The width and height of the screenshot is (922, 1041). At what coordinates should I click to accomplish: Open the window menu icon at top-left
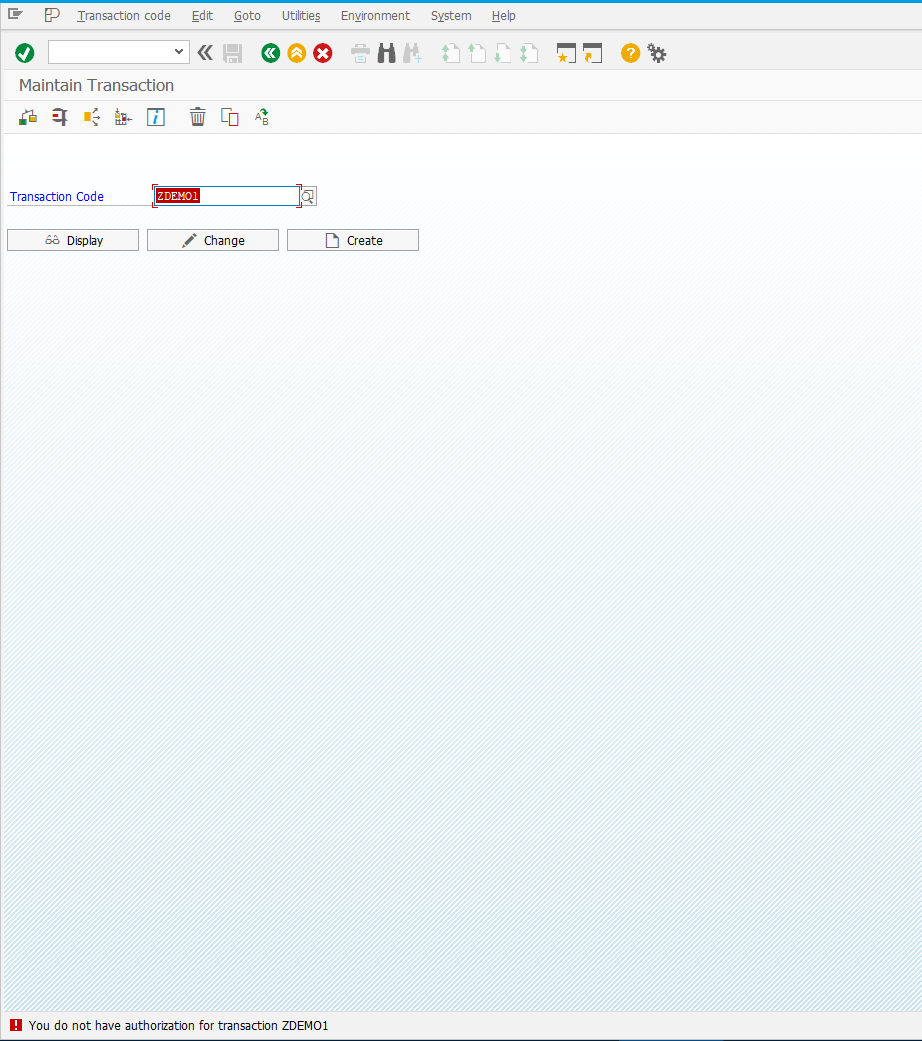click(15, 15)
